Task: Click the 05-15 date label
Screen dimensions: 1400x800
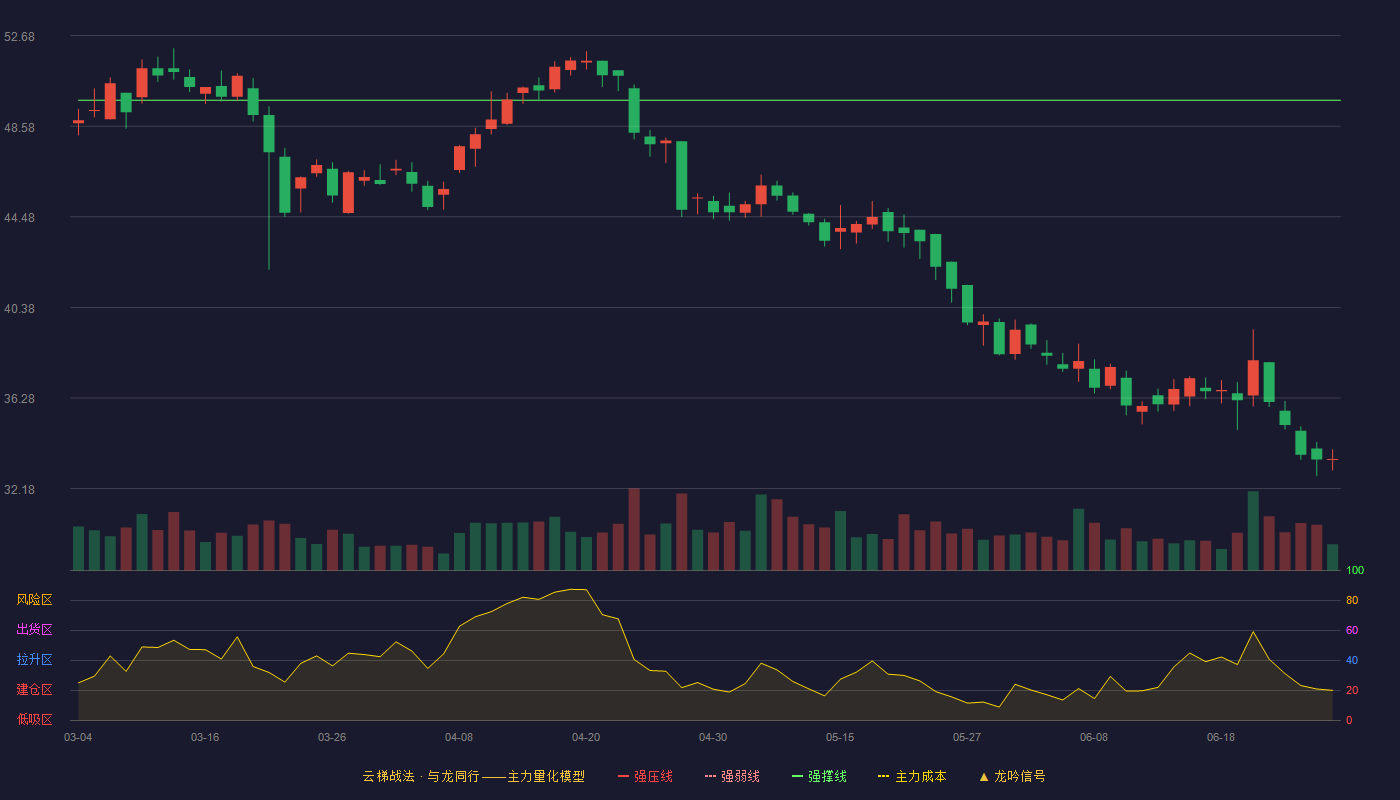Action: pyautogui.click(x=840, y=737)
